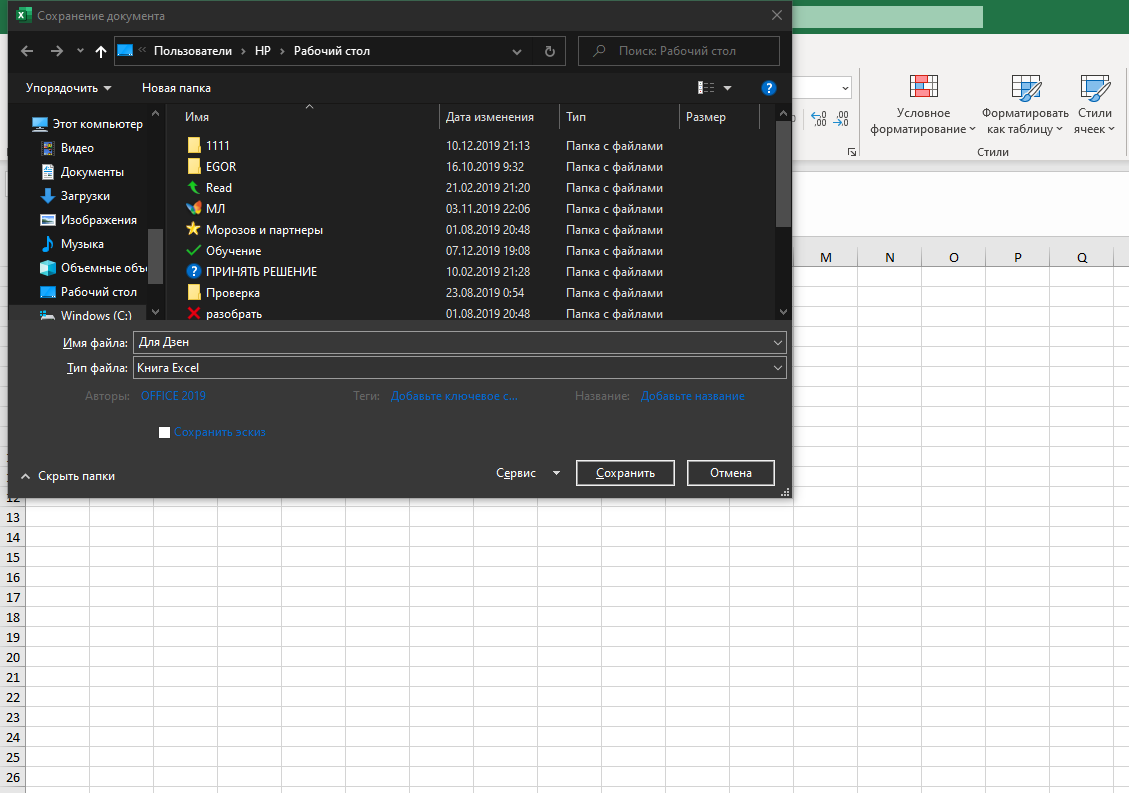Open Документы in the navigation pane
1129x793 pixels.
click(82, 172)
